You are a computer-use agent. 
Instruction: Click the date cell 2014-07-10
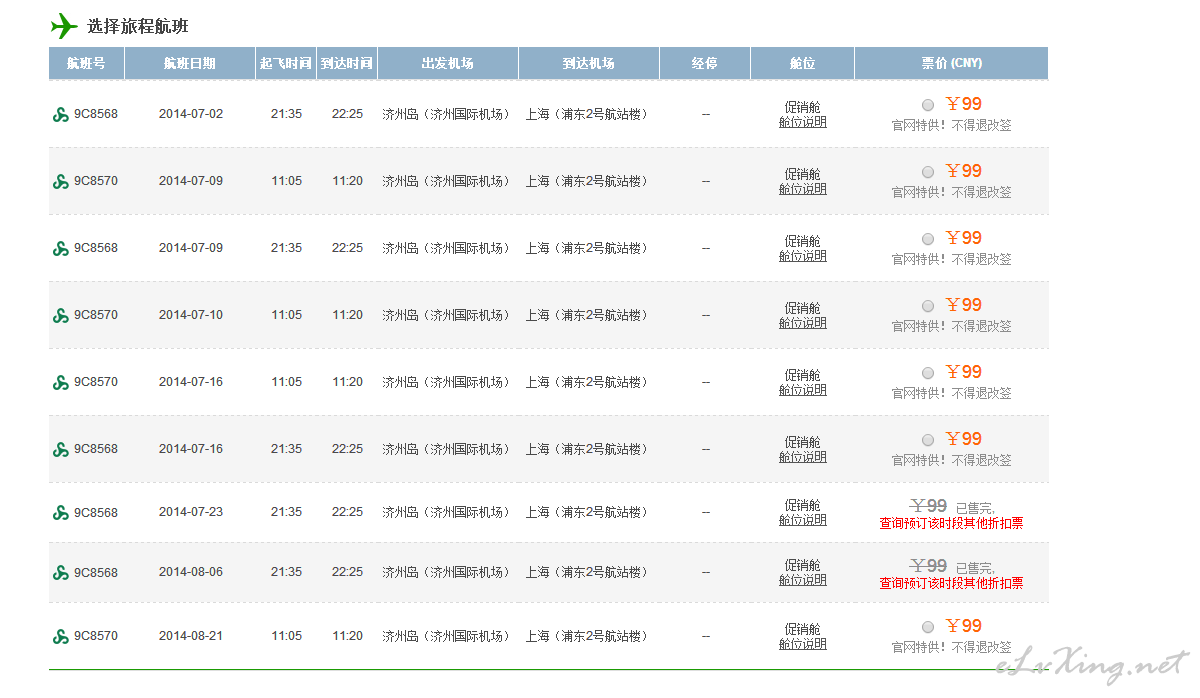point(191,315)
